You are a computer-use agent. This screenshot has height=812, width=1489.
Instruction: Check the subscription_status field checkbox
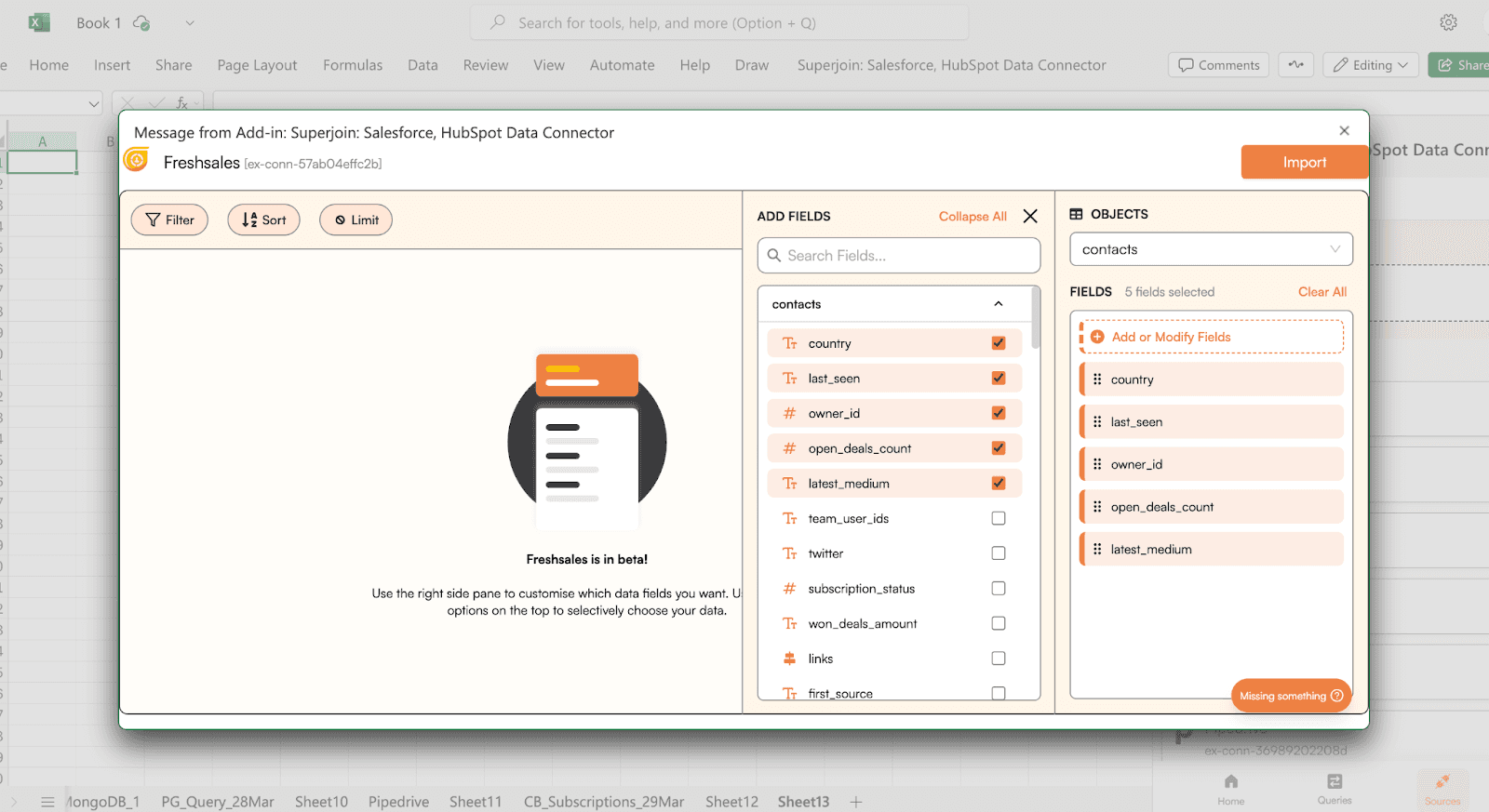tap(999, 589)
